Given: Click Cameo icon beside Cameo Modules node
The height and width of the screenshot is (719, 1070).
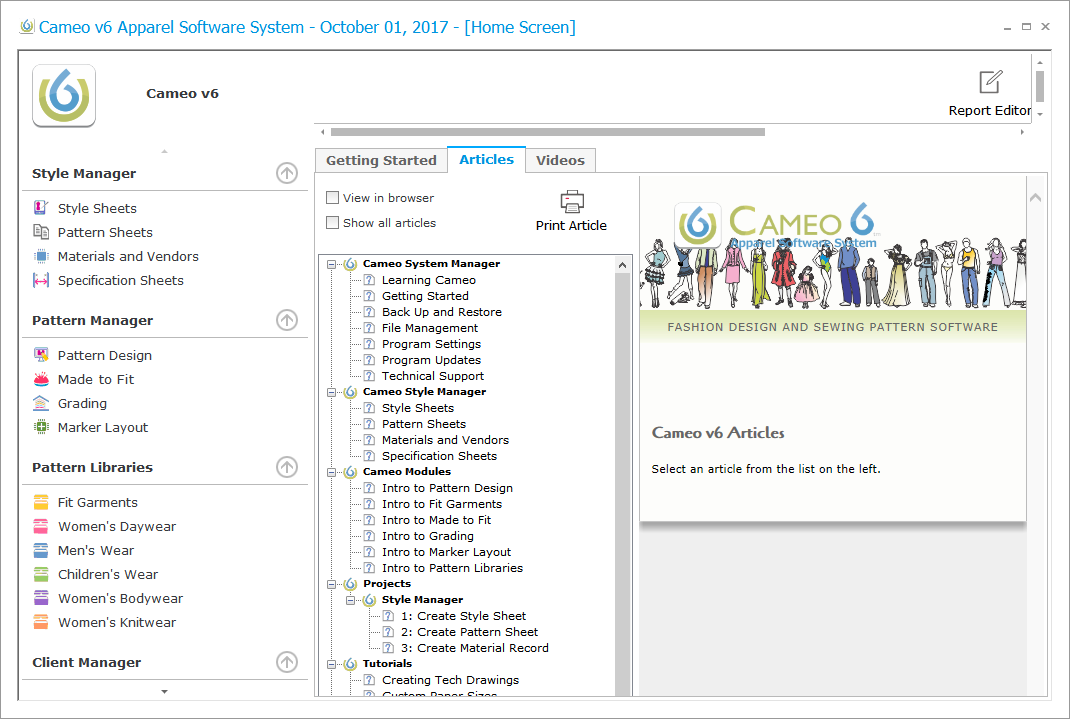Looking at the screenshot, I should click(351, 471).
